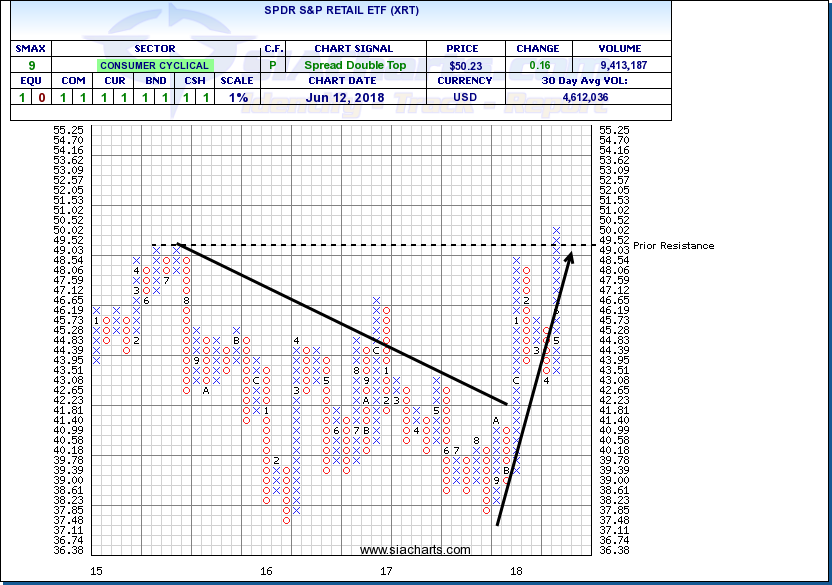Image resolution: width=832 pixels, height=585 pixels.
Task: Click the 17 year marker on the axis
Action: point(386,571)
